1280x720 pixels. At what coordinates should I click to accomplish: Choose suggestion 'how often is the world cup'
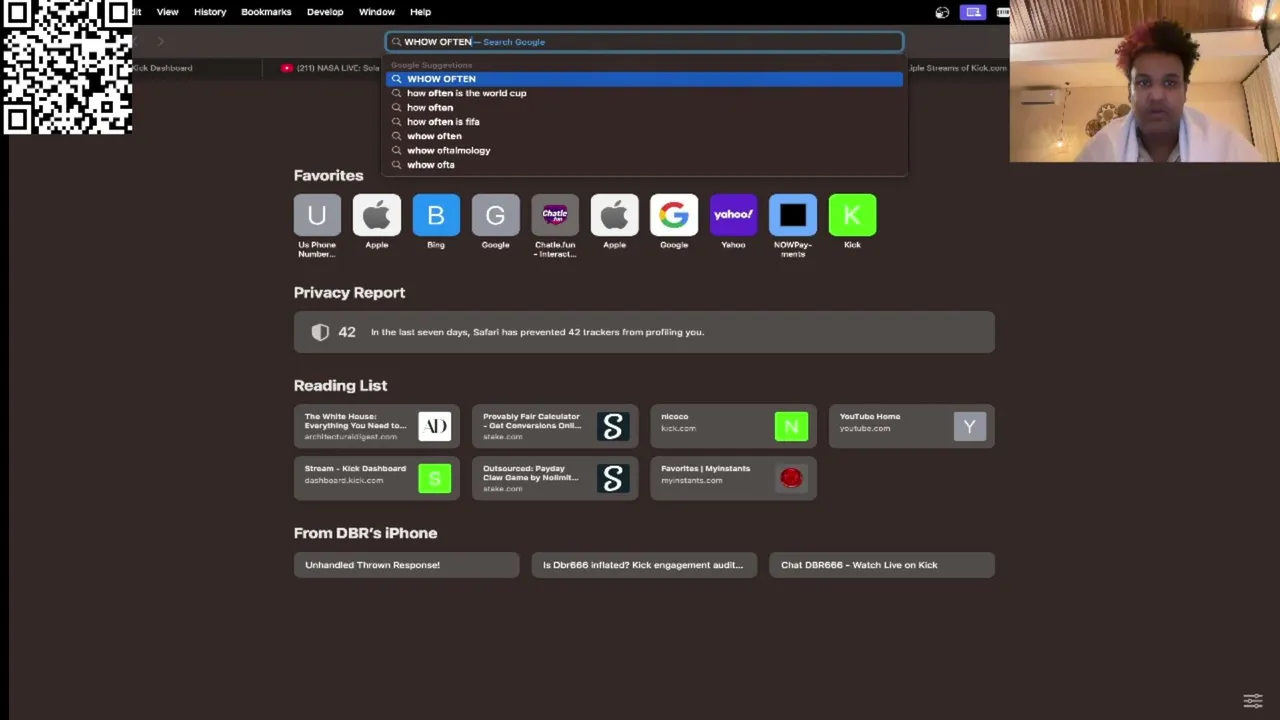tap(645, 93)
